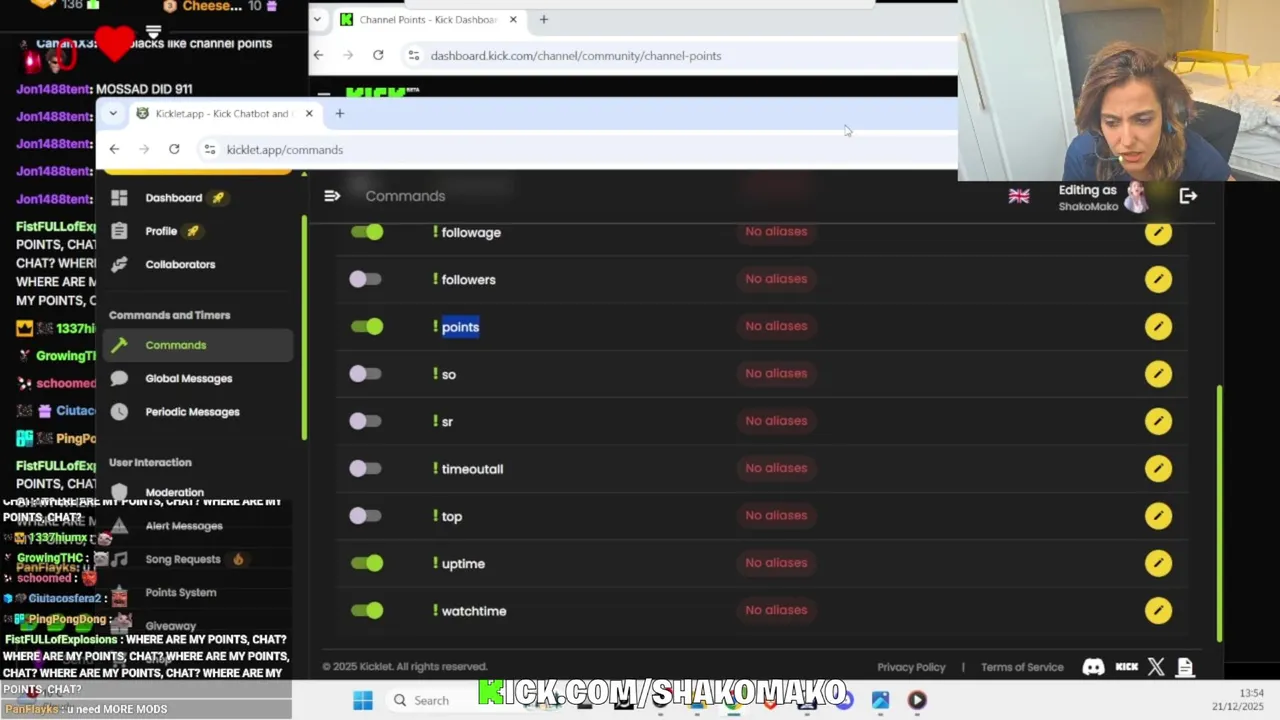Viewport: 1280px width, 720px height.
Task: Edit the sr command using pencil icon
Action: [1158, 421]
